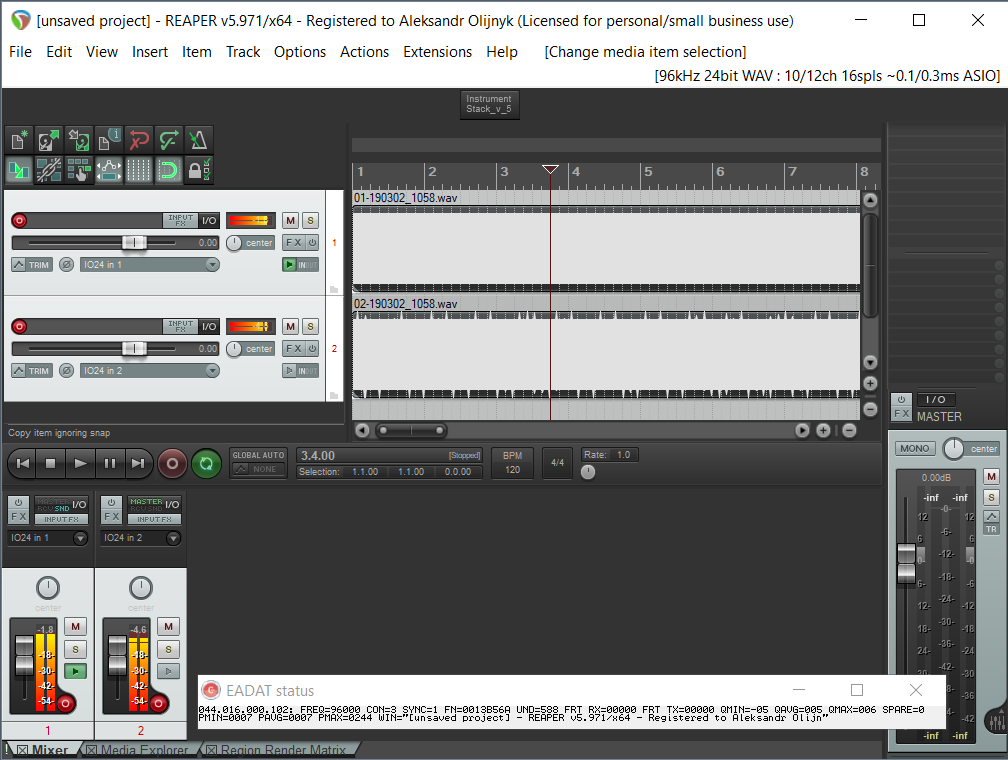This screenshot has width=1008, height=760.
Task: Click the New project toolbar icon
Action: point(19,140)
